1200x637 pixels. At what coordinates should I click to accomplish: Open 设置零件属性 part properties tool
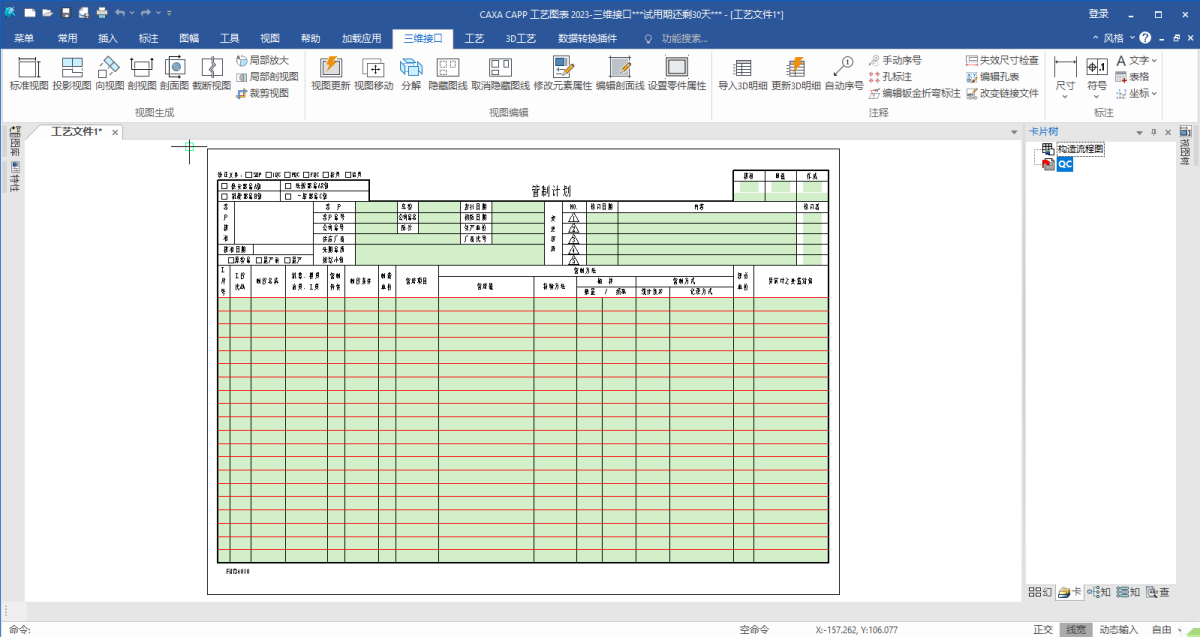[677, 73]
